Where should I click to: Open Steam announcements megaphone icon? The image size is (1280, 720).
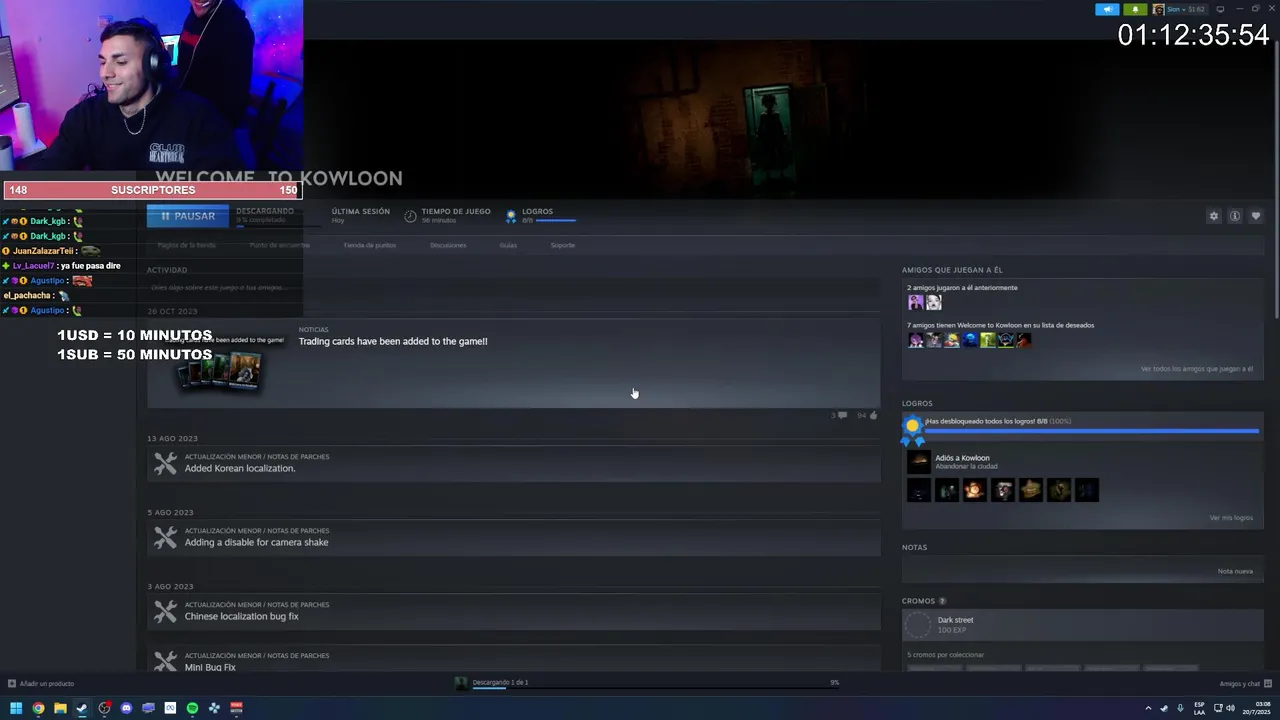point(1107,9)
